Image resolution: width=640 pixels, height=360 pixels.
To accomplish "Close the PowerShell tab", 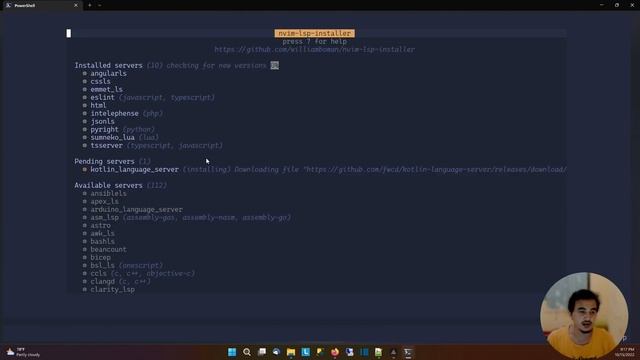I will (x=76, y=5).
